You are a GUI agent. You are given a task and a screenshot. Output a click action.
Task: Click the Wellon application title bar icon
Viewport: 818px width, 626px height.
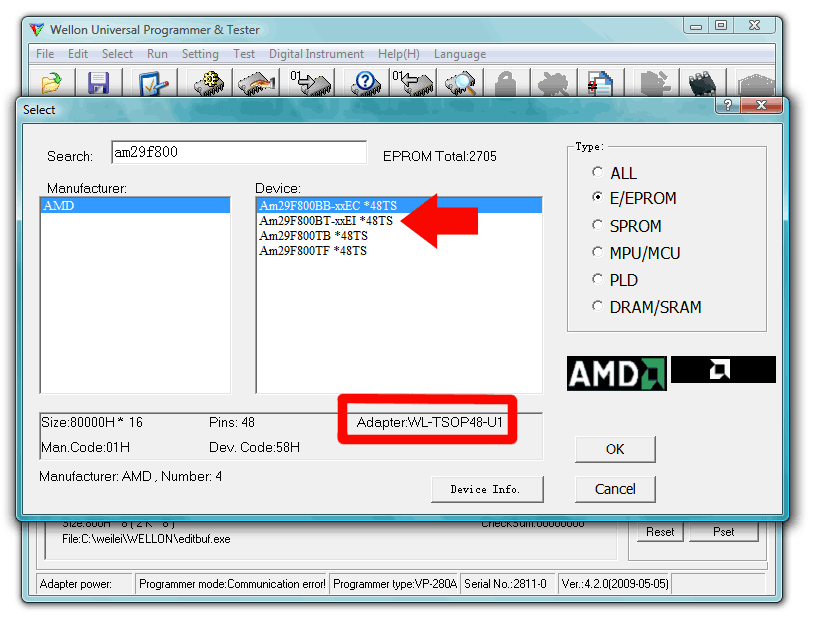pos(37,29)
